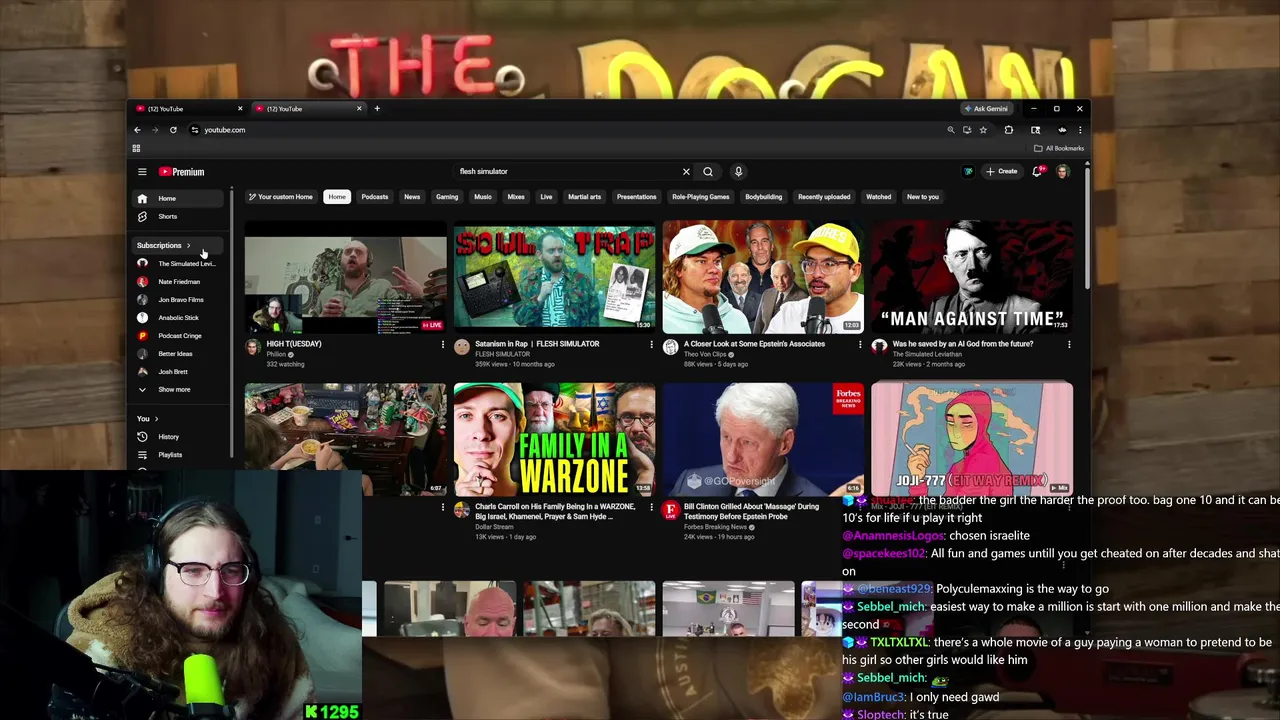1280x720 pixels.
Task: Open more options for Epstein's Associates video
Action: point(860,344)
